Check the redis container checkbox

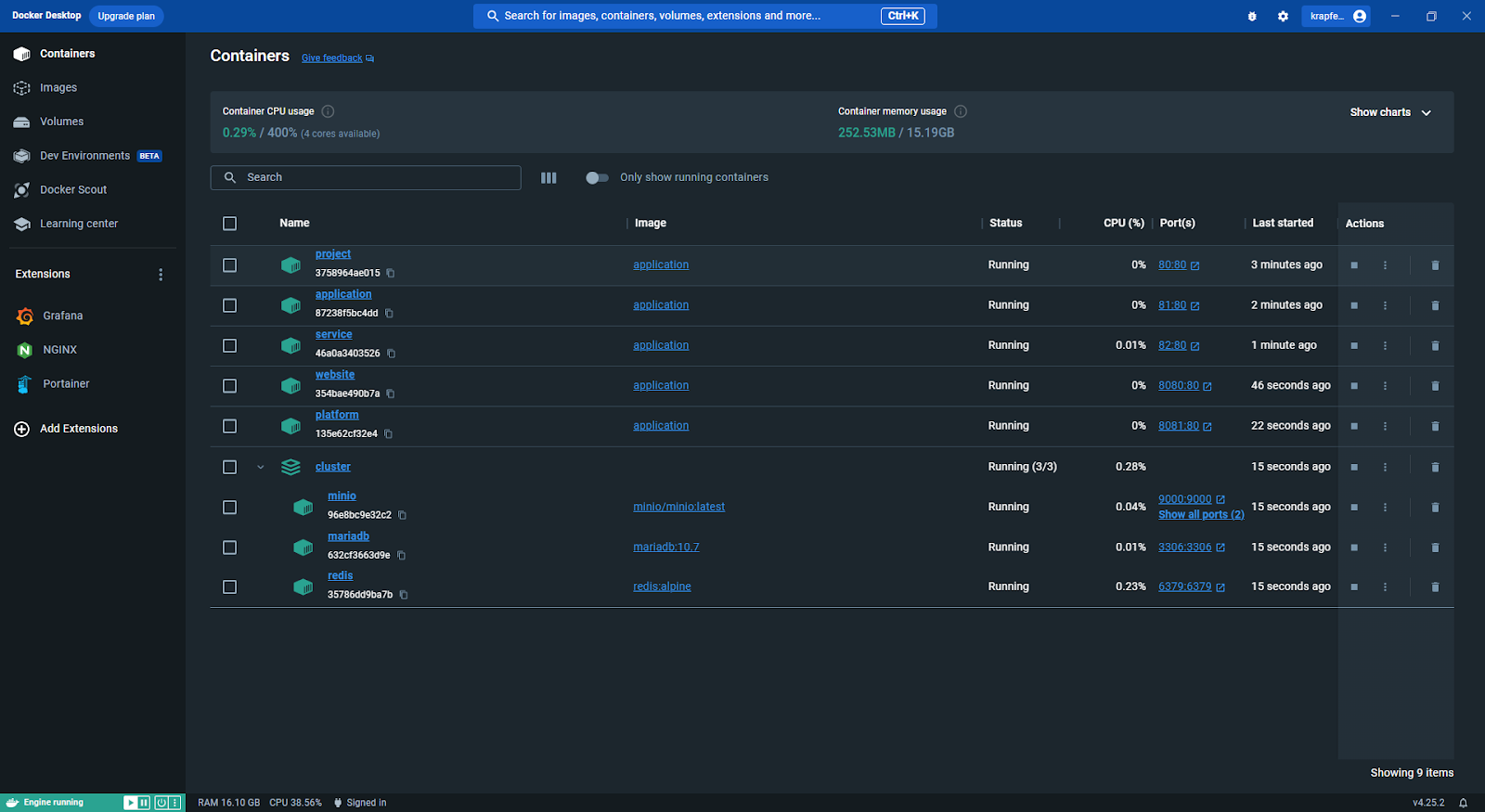[230, 586]
